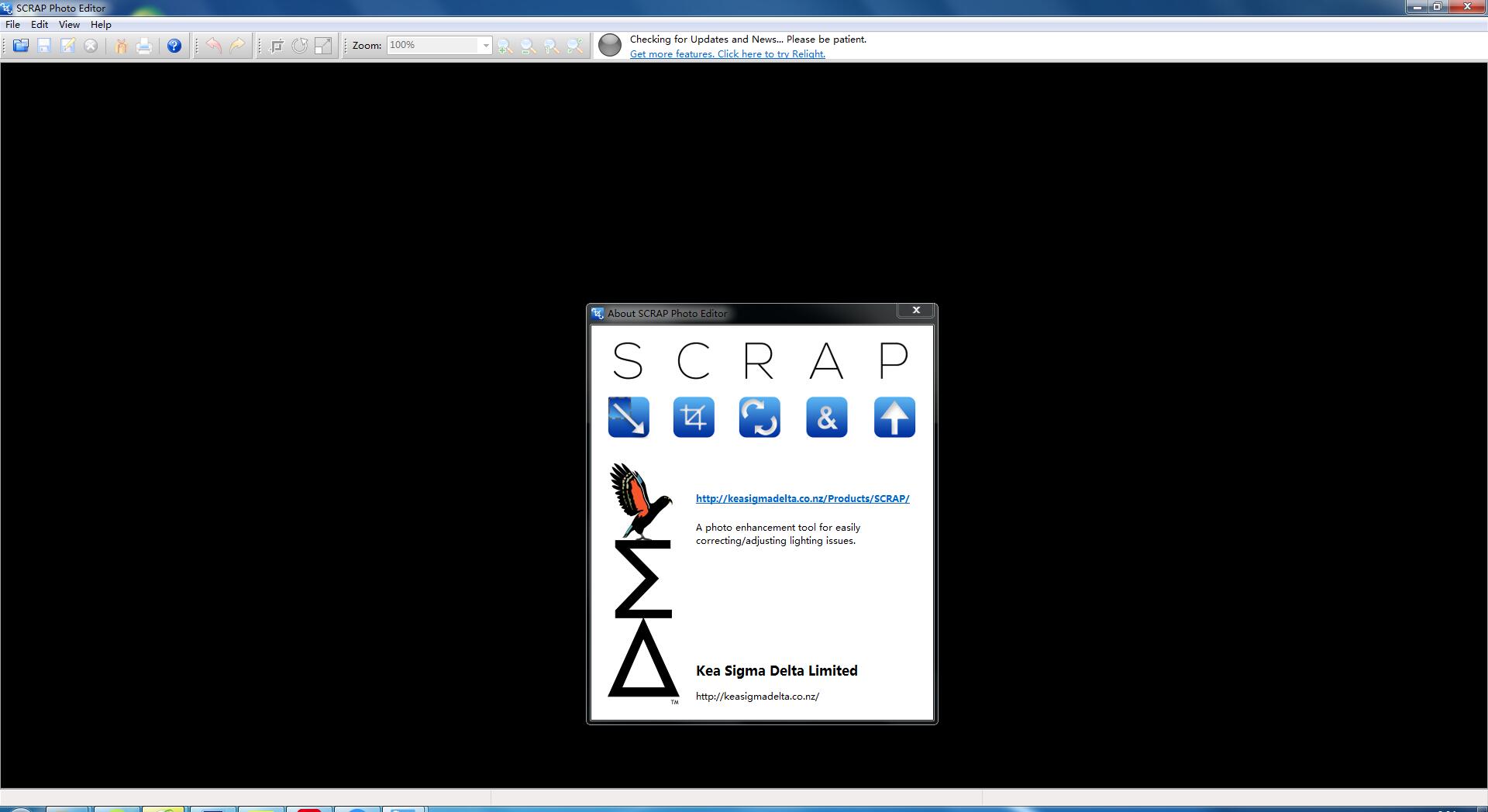Click the 'Zoom:' label in toolbar
Viewport: 1488px width, 812px height.
tap(367, 45)
